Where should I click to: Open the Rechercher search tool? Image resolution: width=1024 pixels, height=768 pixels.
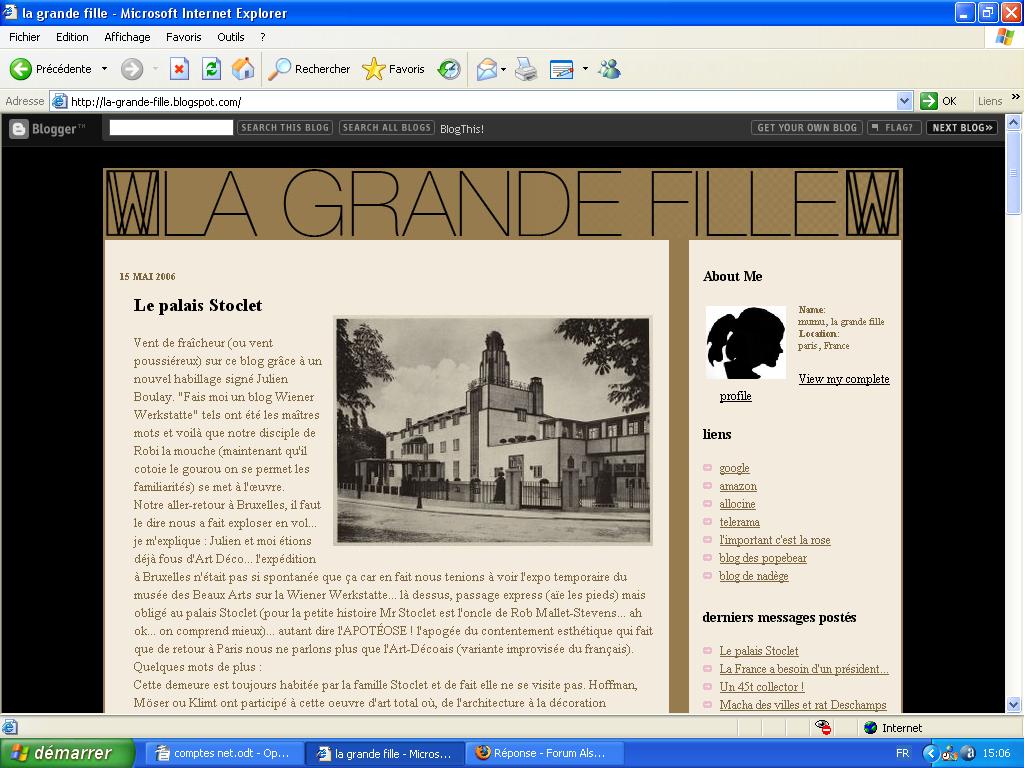[x=310, y=69]
